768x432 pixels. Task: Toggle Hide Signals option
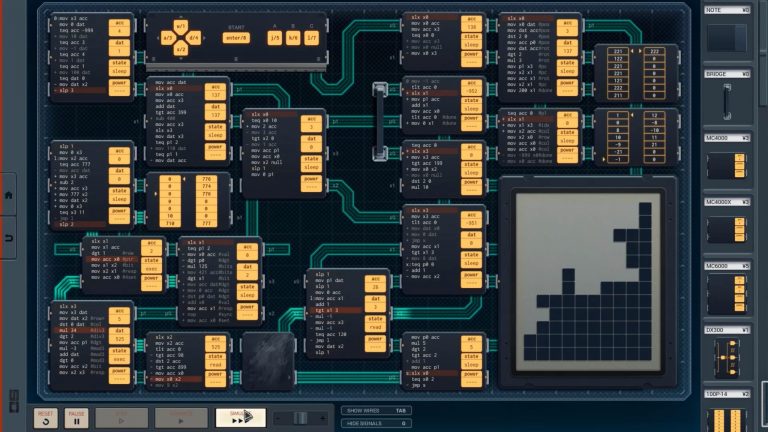pos(376,424)
